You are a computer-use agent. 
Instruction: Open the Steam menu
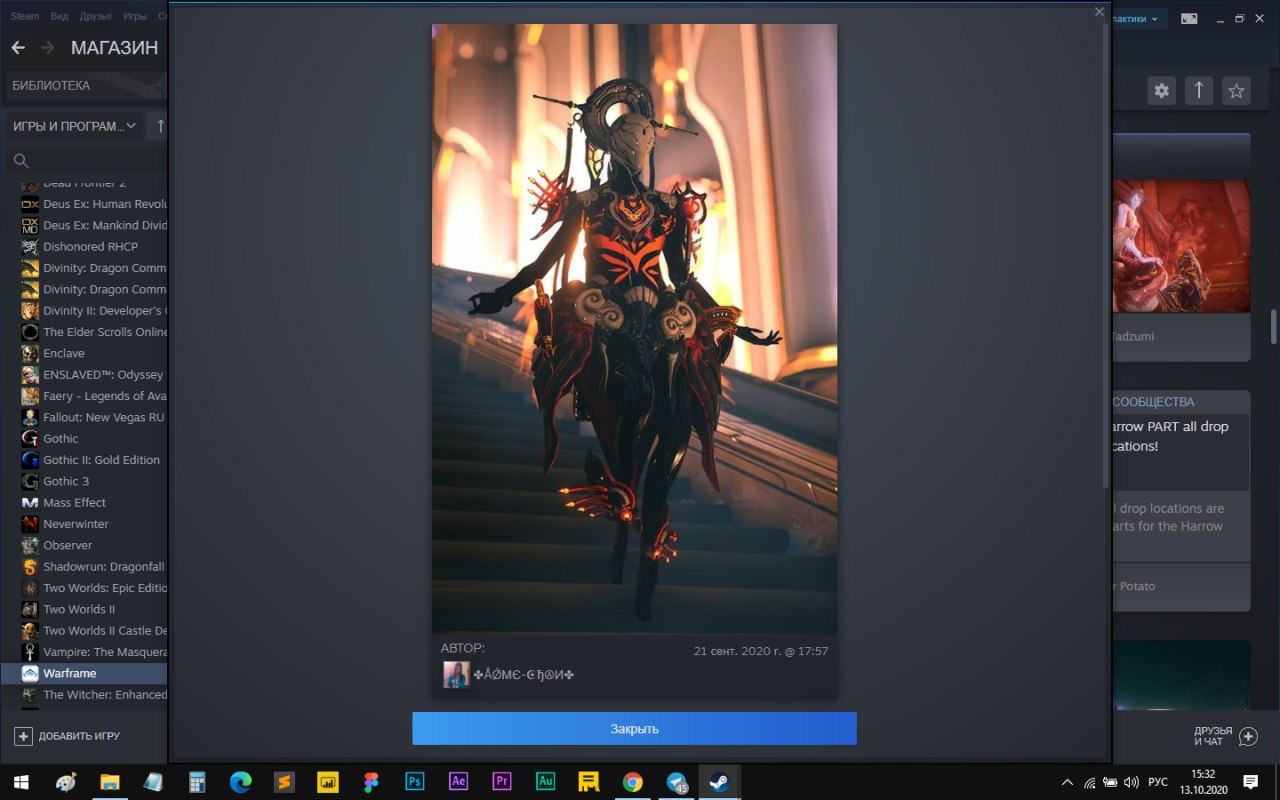tap(24, 17)
